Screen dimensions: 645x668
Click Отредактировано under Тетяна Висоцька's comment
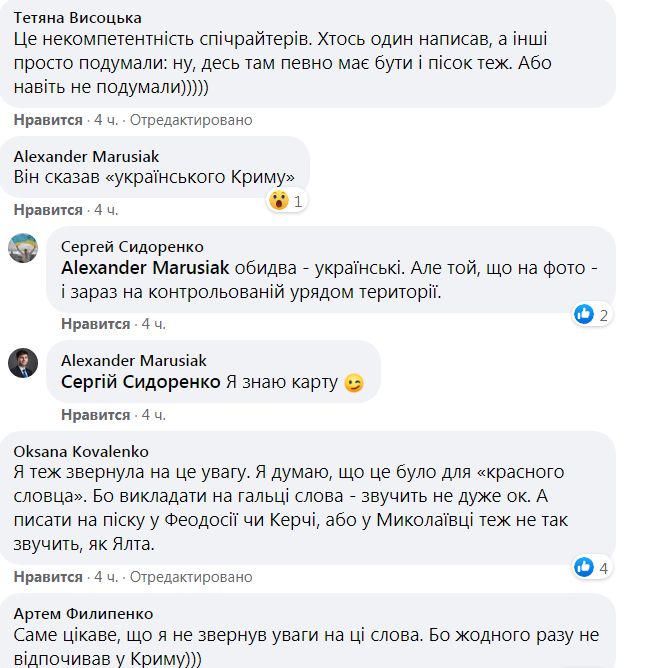(x=191, y=120)
